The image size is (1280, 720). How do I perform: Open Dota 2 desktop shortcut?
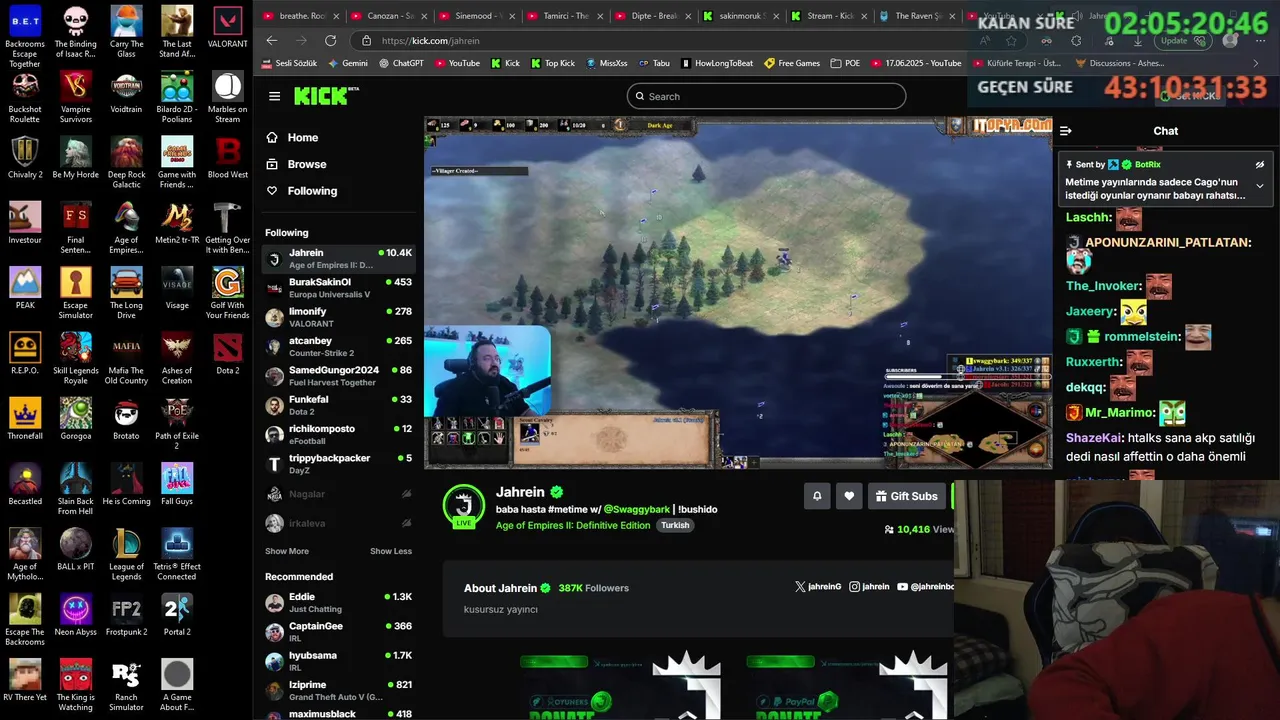[227, 354]
